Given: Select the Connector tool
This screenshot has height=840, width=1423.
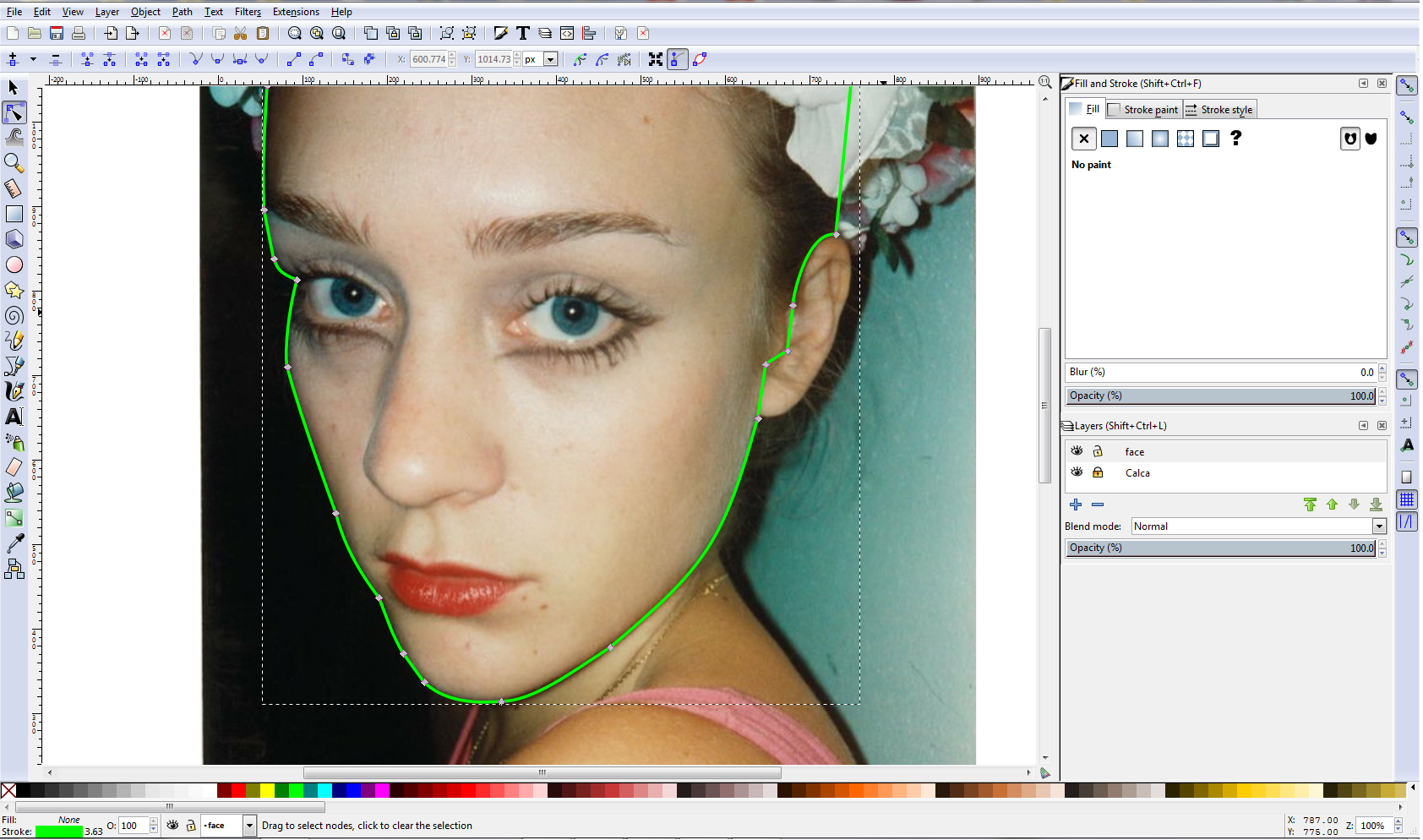Looking at the screenshot, I should pyautogui.click(x=14, y=570).
